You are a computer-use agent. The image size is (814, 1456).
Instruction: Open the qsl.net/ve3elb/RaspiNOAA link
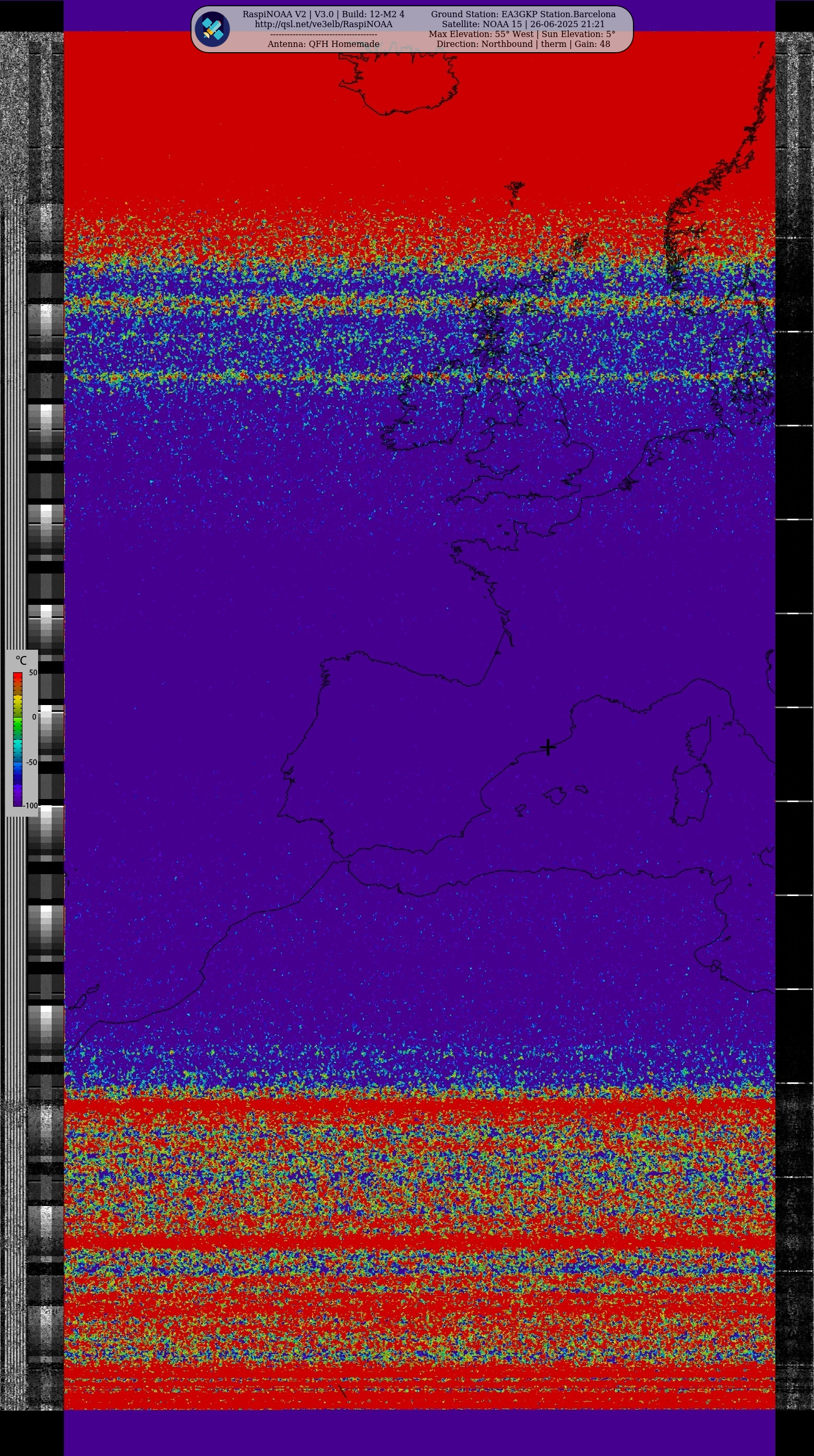coord(324,25)
